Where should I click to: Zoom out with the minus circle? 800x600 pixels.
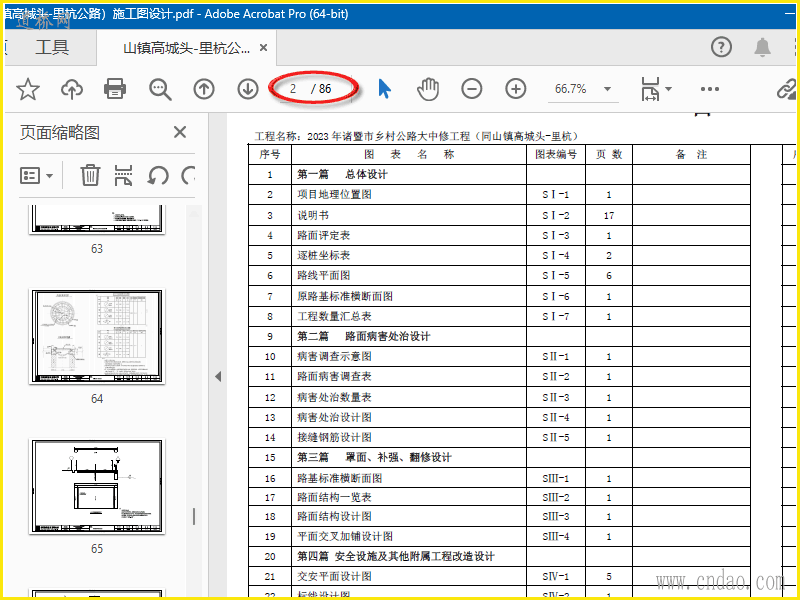[x=471, y=89]
